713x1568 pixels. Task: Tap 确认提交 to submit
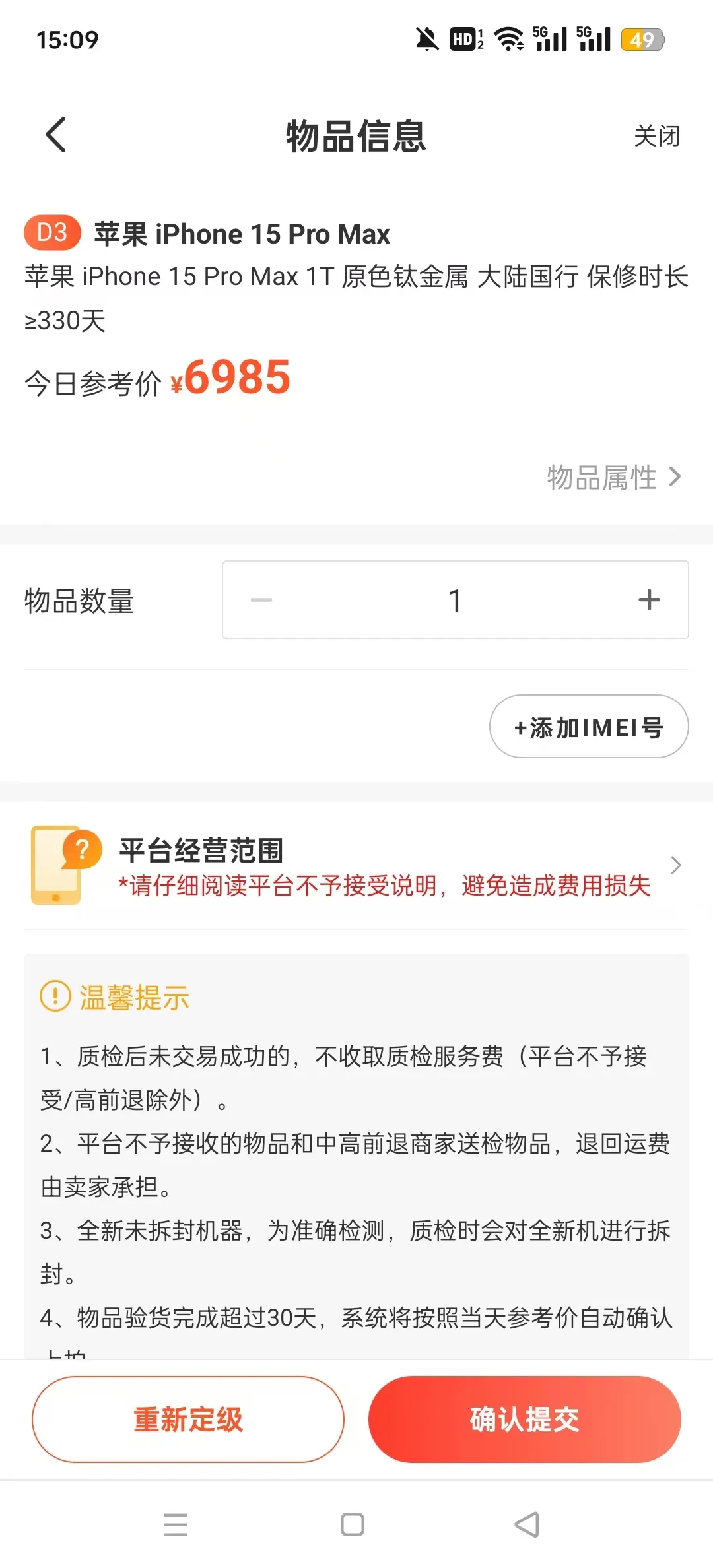(x=524, y=1420)
